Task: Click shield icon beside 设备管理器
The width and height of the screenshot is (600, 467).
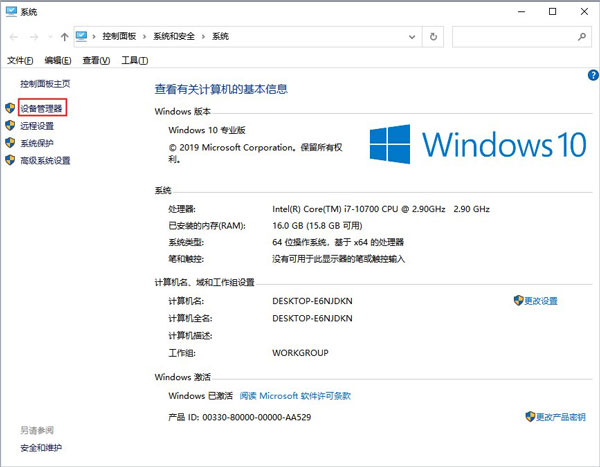Action: 10,108
